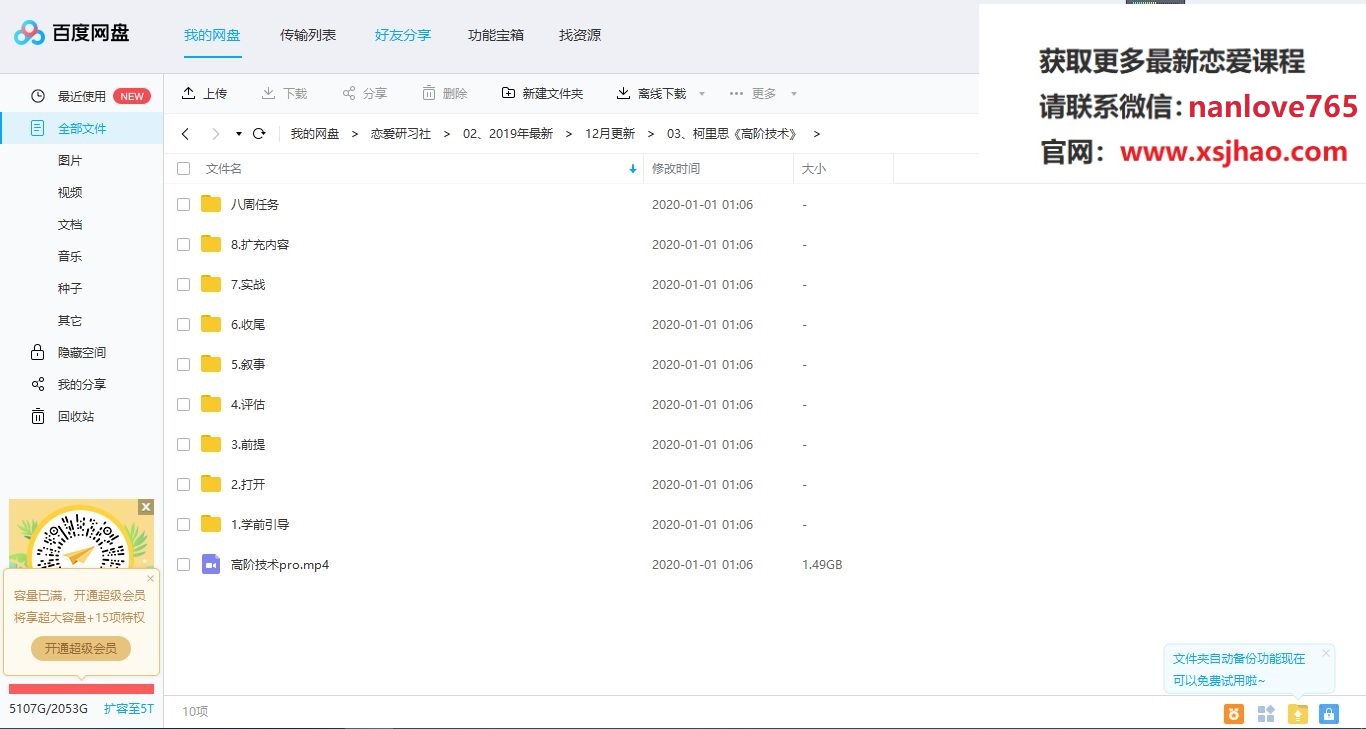Open the breadcrumb history dropdown arrow
Viewport: 1366px width, 729px height.
(238, 132)
